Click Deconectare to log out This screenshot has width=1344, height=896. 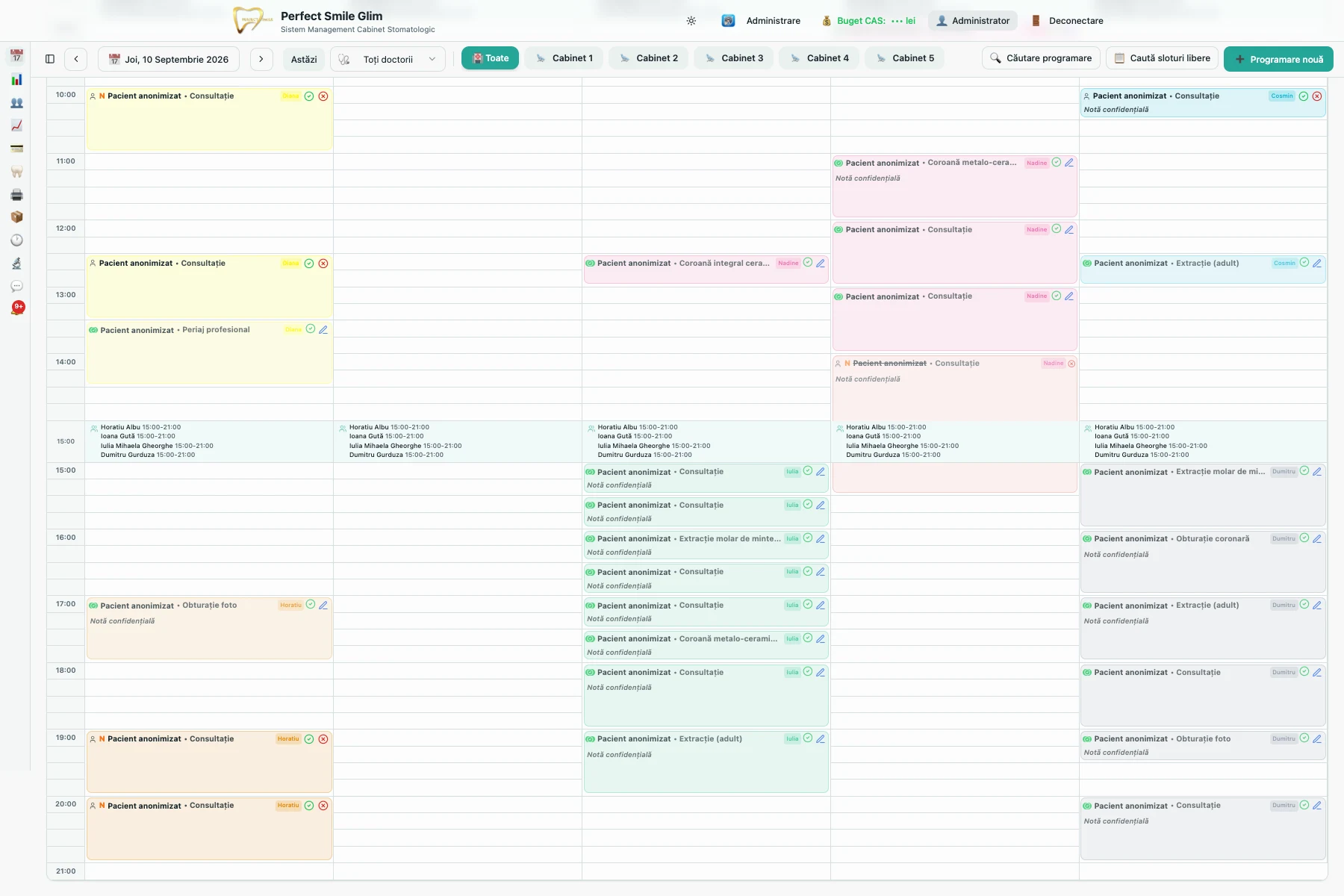[x=1067, y=21]
